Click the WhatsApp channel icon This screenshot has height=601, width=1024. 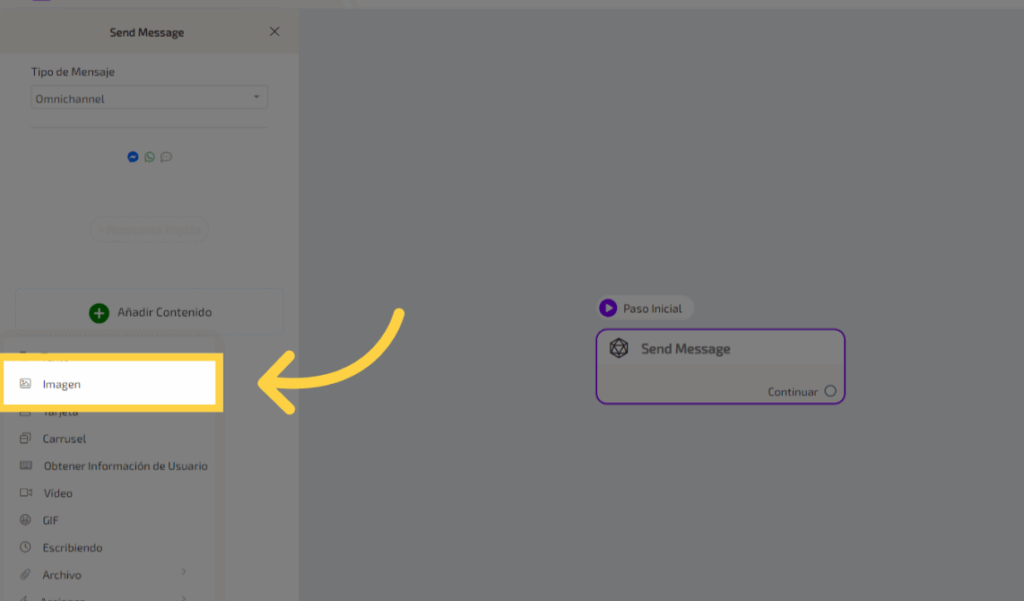[x=149, y=157]
